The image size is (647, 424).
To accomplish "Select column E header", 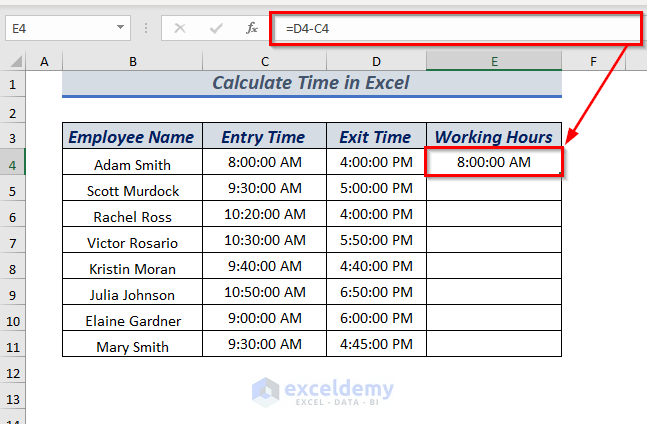I will point(494,61).
